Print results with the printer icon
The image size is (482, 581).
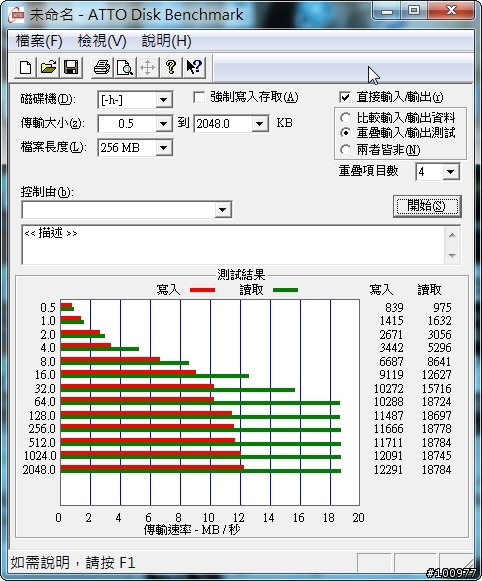point(102,68)
